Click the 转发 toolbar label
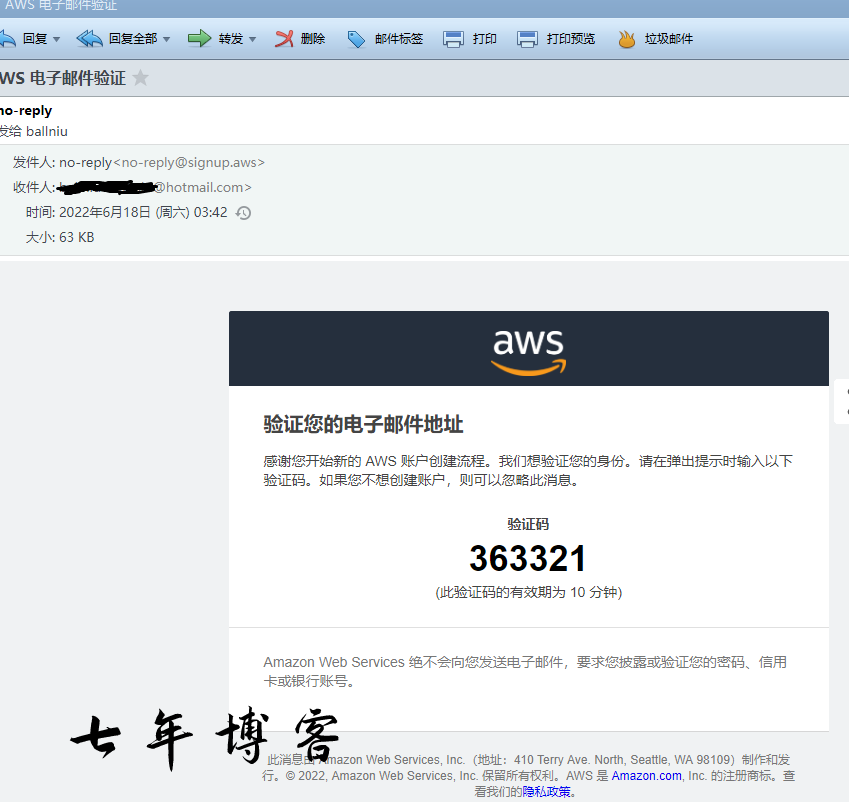Viewport: 849px width, 802px height. (x=231, y=38)
